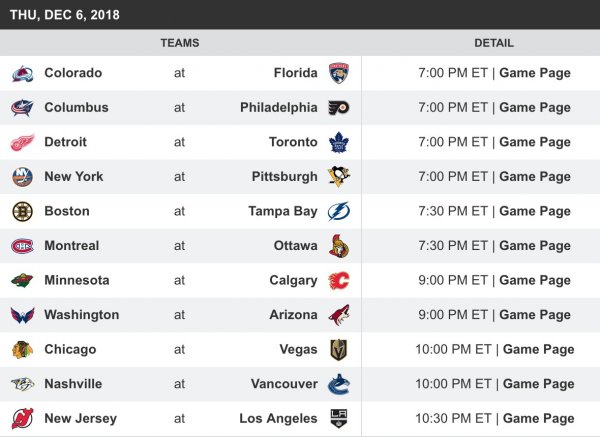Viewport: 600px width, 437px height.
Task: Click the Calgary Flames logo
Action: (x=339, y=280)
